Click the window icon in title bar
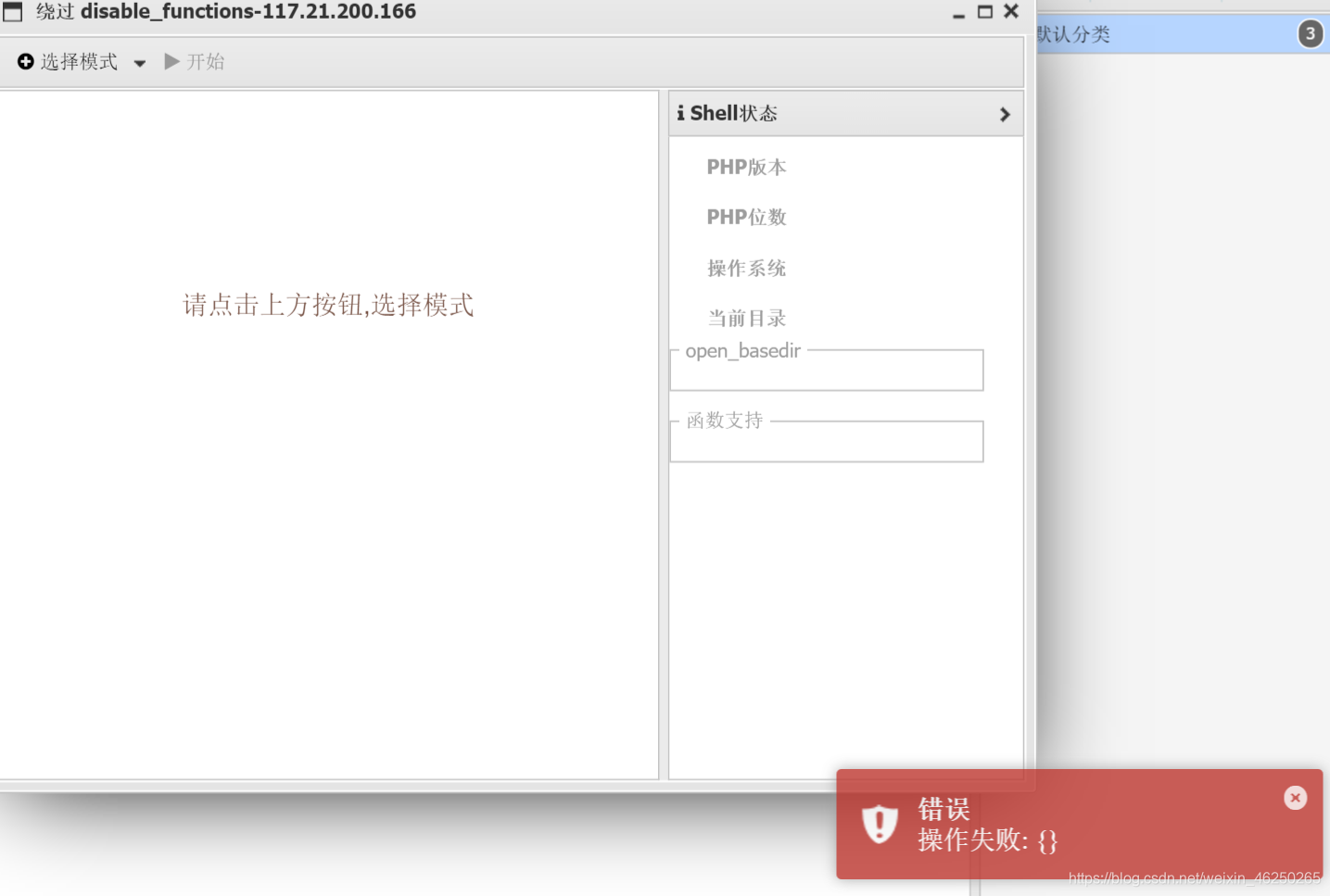Viewport: 1330px width, 896px height. (13, 12)
